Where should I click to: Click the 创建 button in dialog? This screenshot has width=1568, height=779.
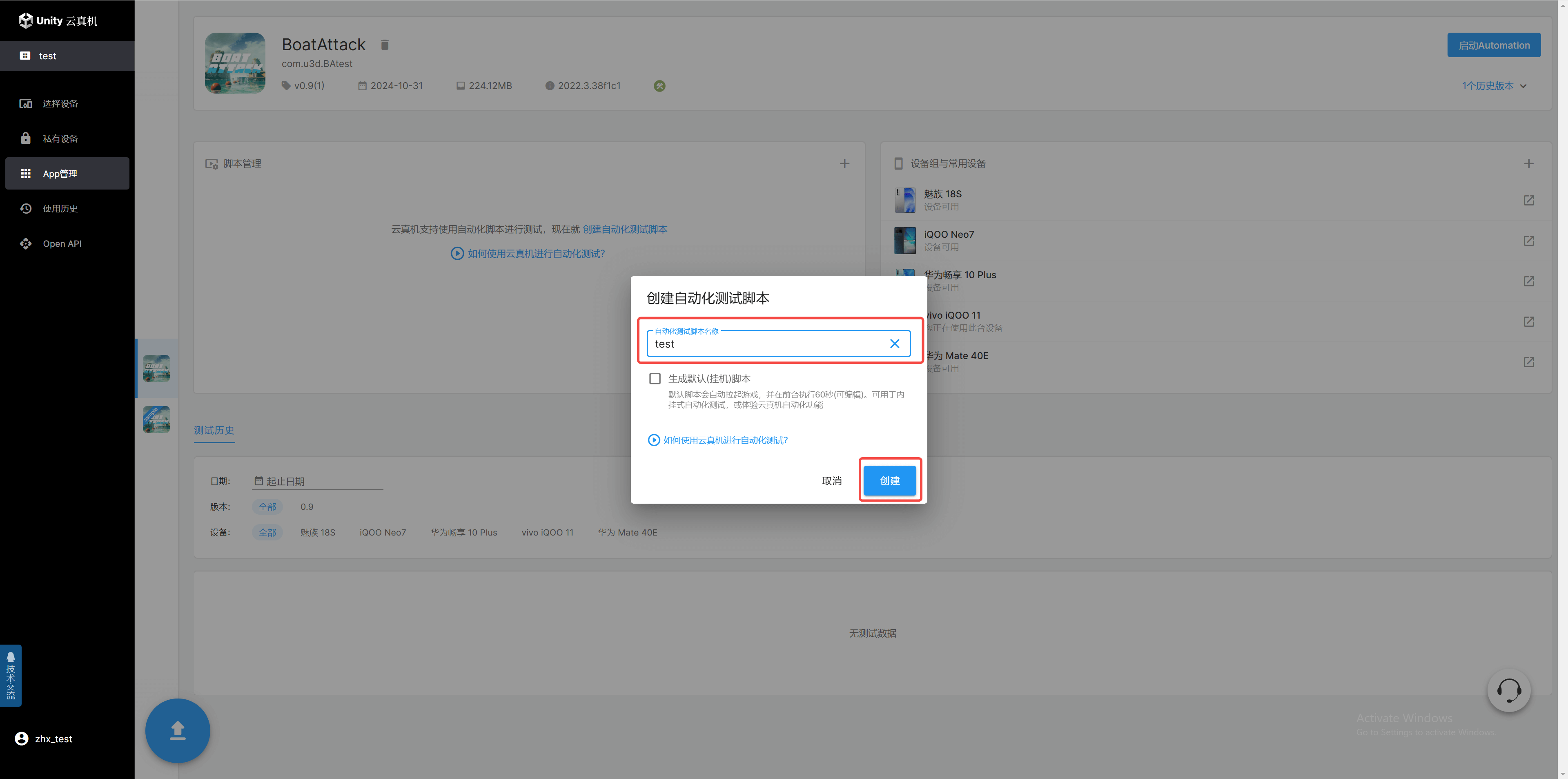click(889, 480)
